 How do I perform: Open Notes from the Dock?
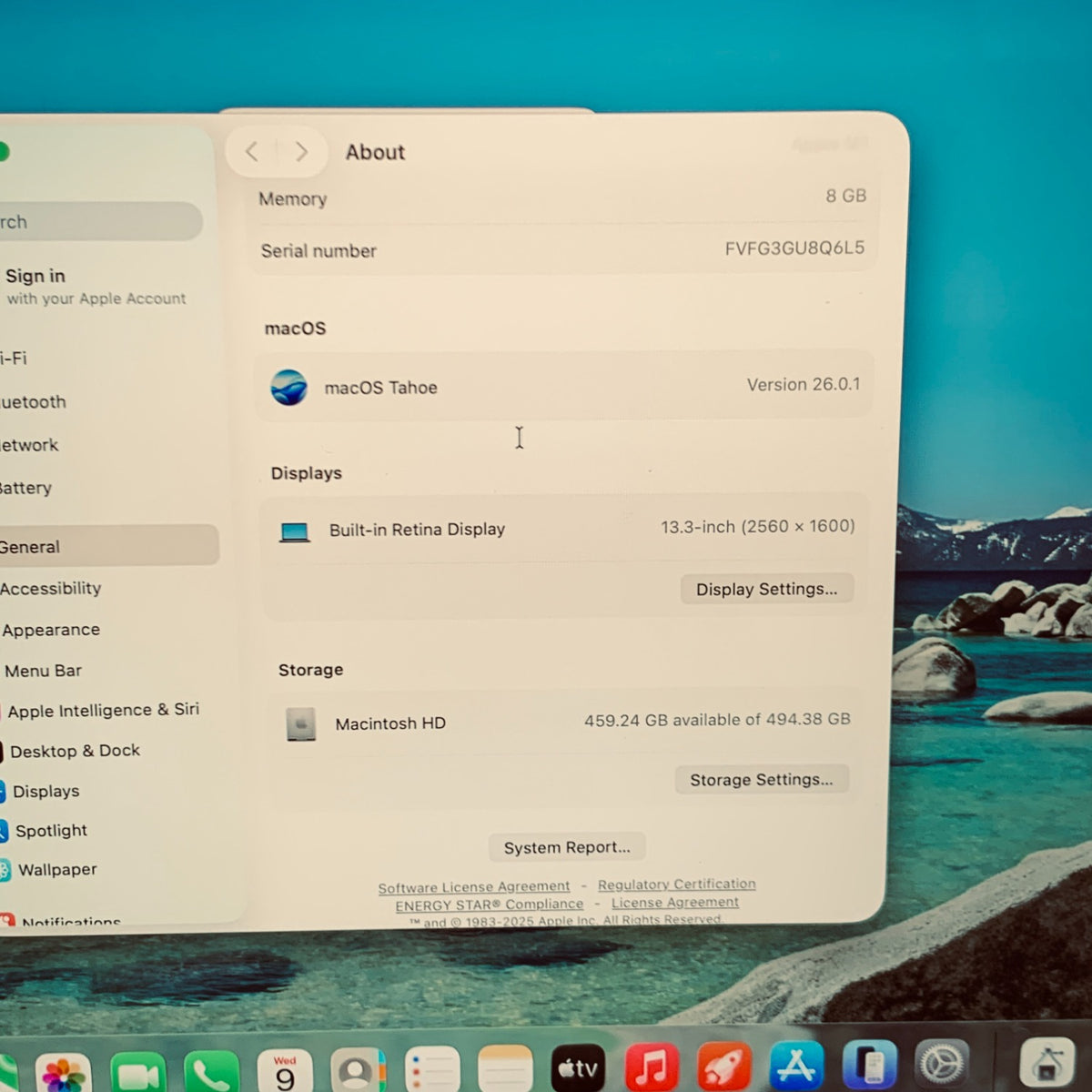[505, 1069]
